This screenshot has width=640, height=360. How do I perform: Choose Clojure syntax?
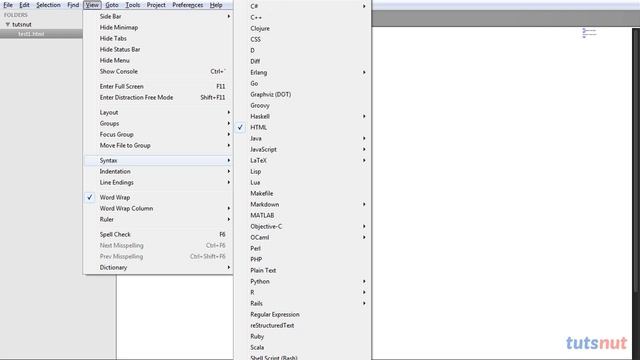click(x=302, y=28)
